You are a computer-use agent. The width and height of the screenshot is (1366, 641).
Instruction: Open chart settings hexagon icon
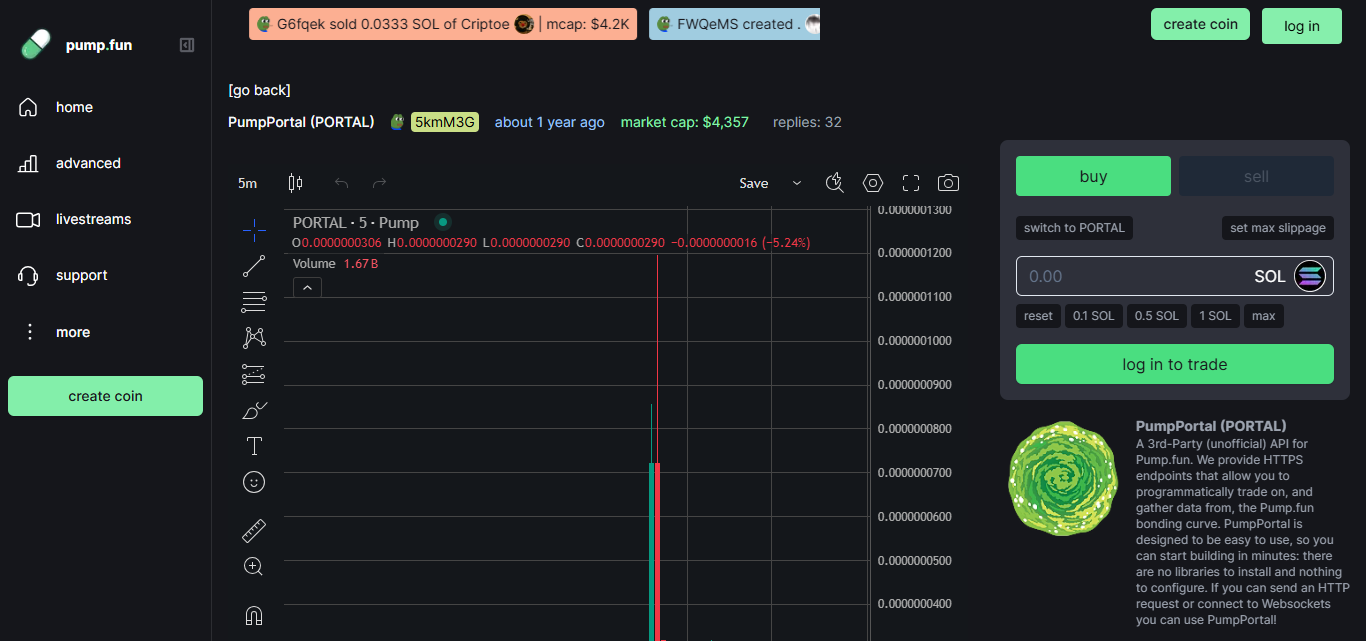pyautogui.click(x=873, y=183)
